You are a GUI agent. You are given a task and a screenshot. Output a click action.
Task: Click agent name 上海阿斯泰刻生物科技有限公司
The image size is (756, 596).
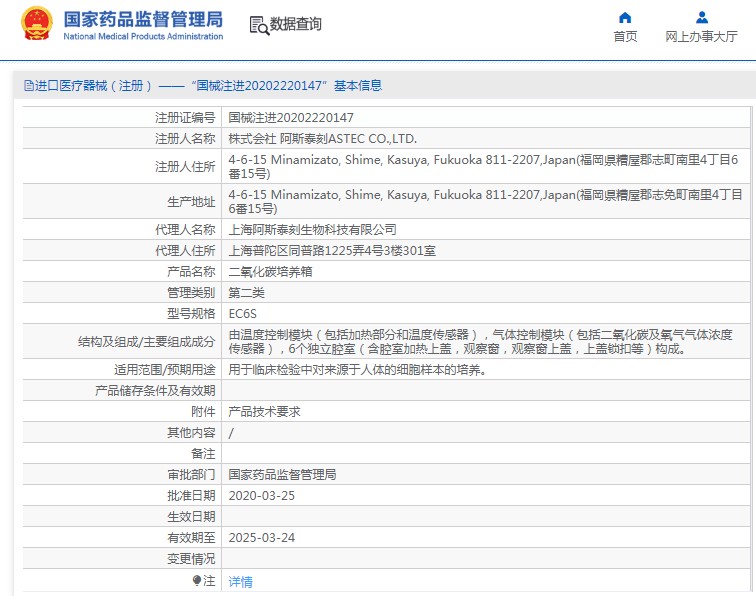pyautogui.click(x=312, y=230)
